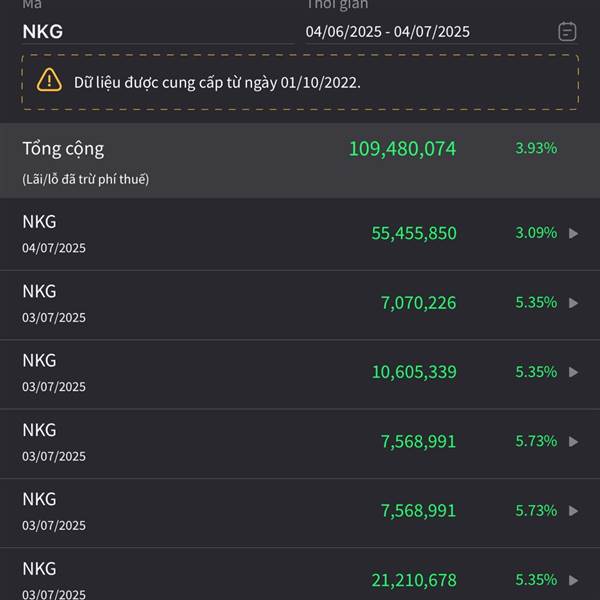Click the 21,210,678 profit amount
Image resolution: width=600 pixels, height=600 pixels.
click(414, 580)
